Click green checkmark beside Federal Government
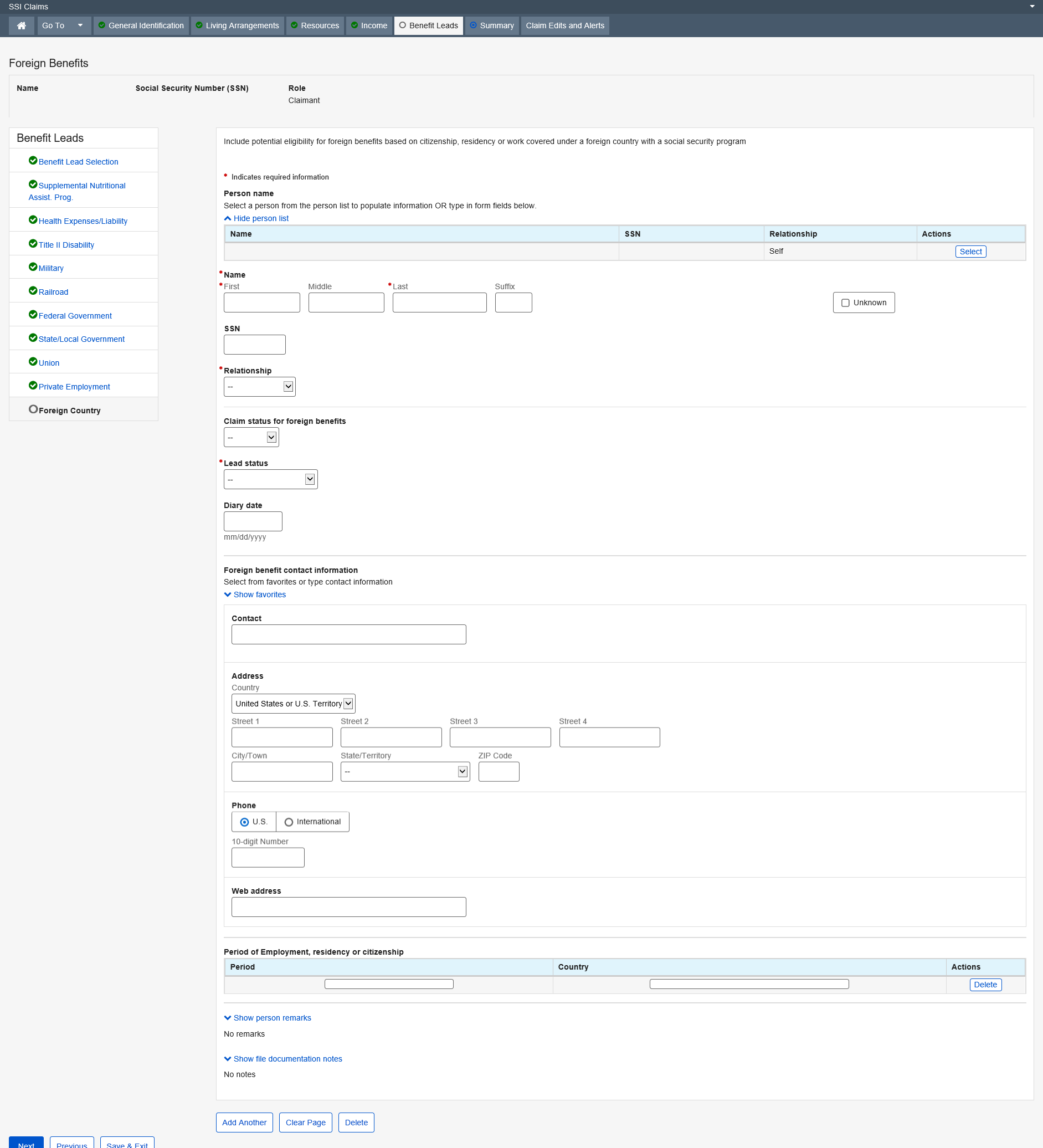The width and height of the screenshot is (1043, 1148). 33,315
